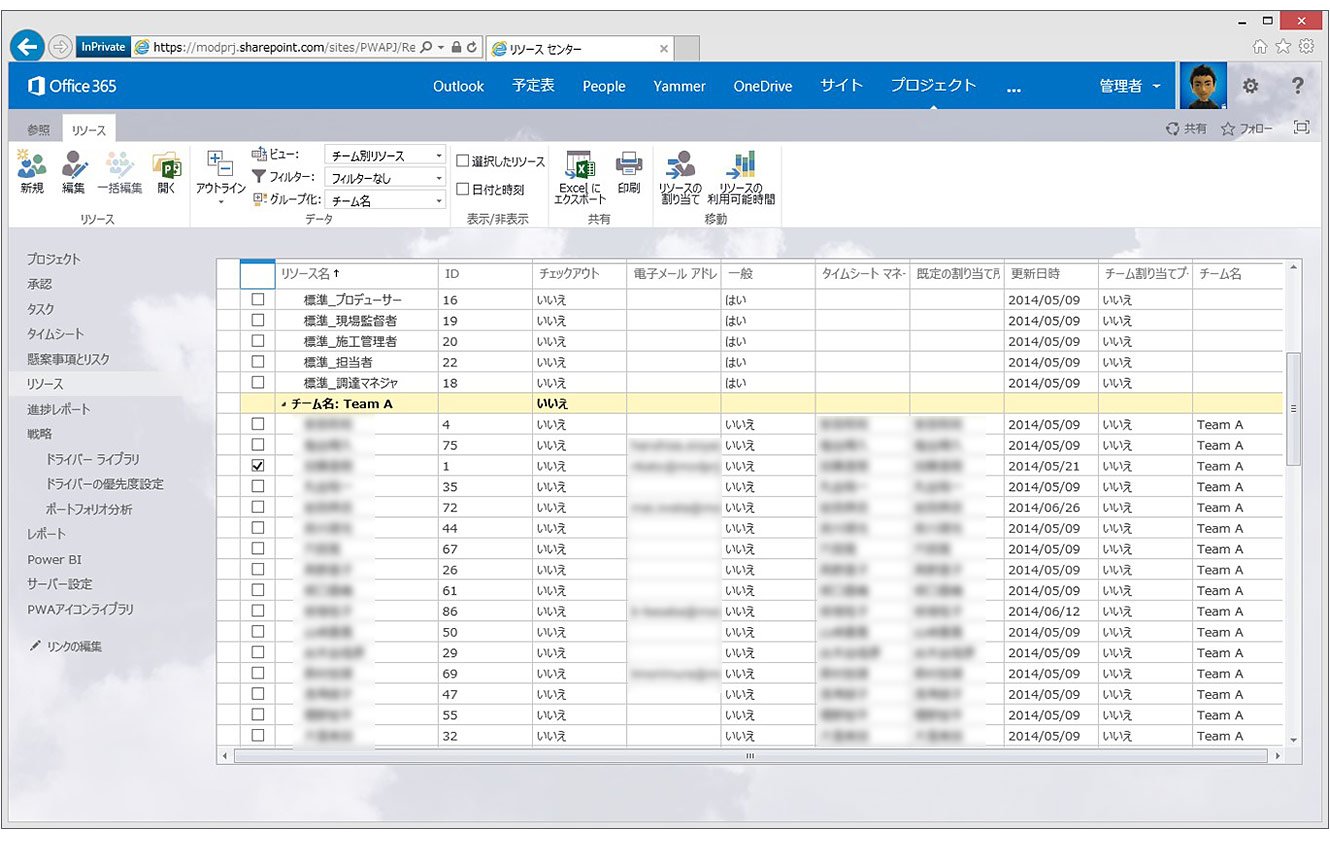Open サーバー設定 sidebar link

coord(59,584)
